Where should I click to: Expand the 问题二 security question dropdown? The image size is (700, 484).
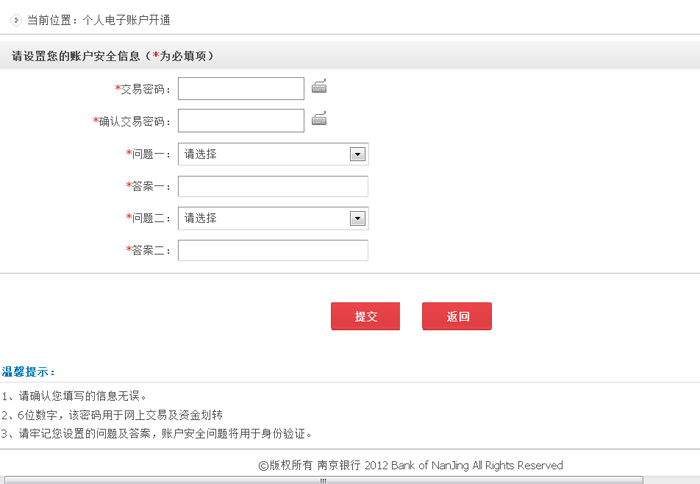(x=356, y=218)
